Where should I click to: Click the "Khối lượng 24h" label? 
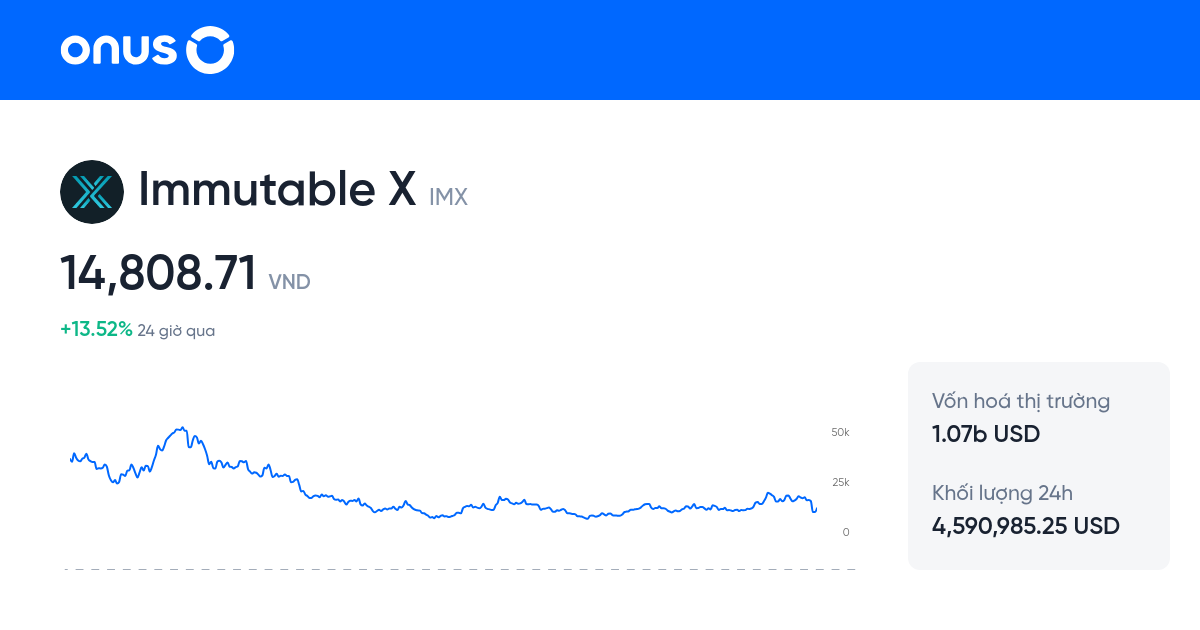(1002, 492)
